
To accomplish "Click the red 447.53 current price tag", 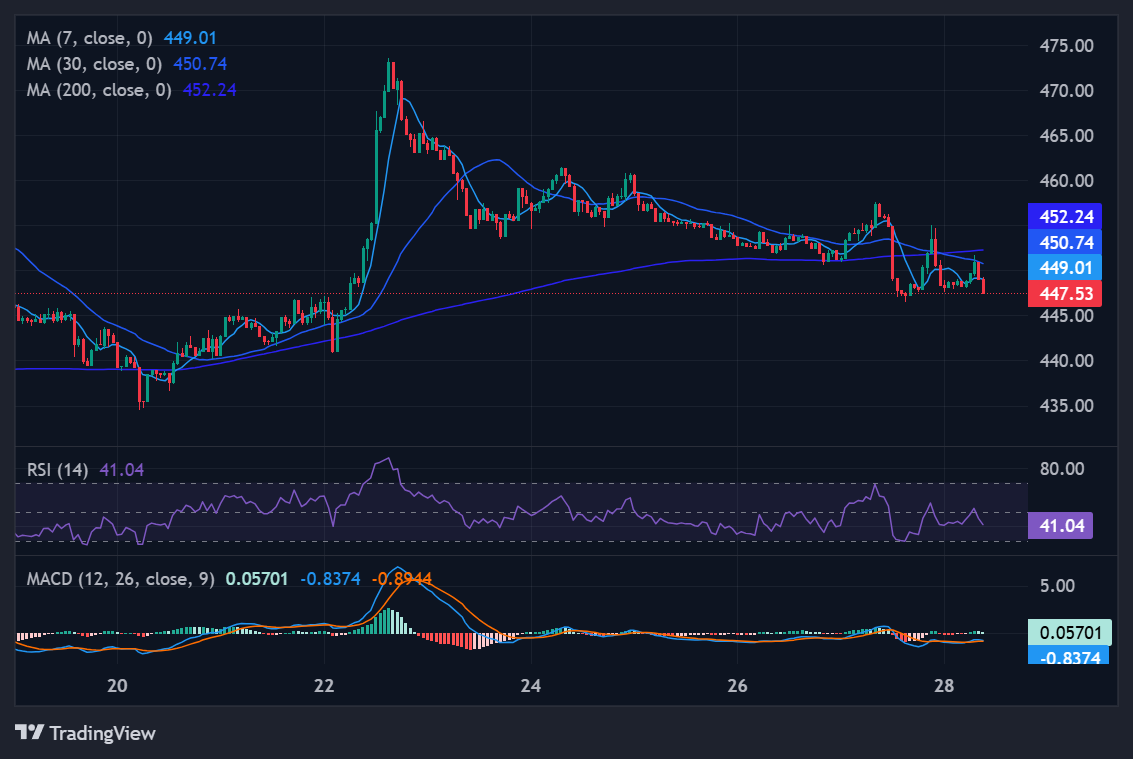I will click(1064, 293).
